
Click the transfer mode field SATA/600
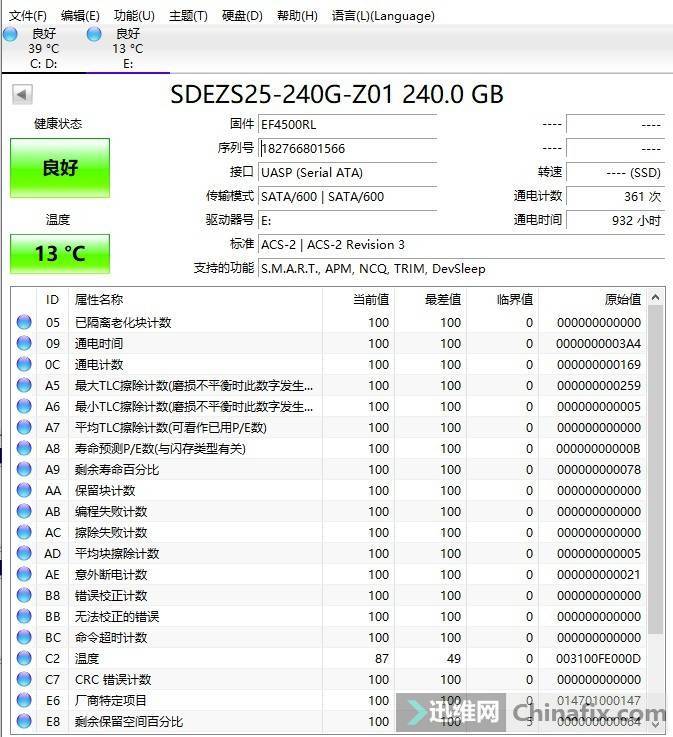click(x=348, y=196)
